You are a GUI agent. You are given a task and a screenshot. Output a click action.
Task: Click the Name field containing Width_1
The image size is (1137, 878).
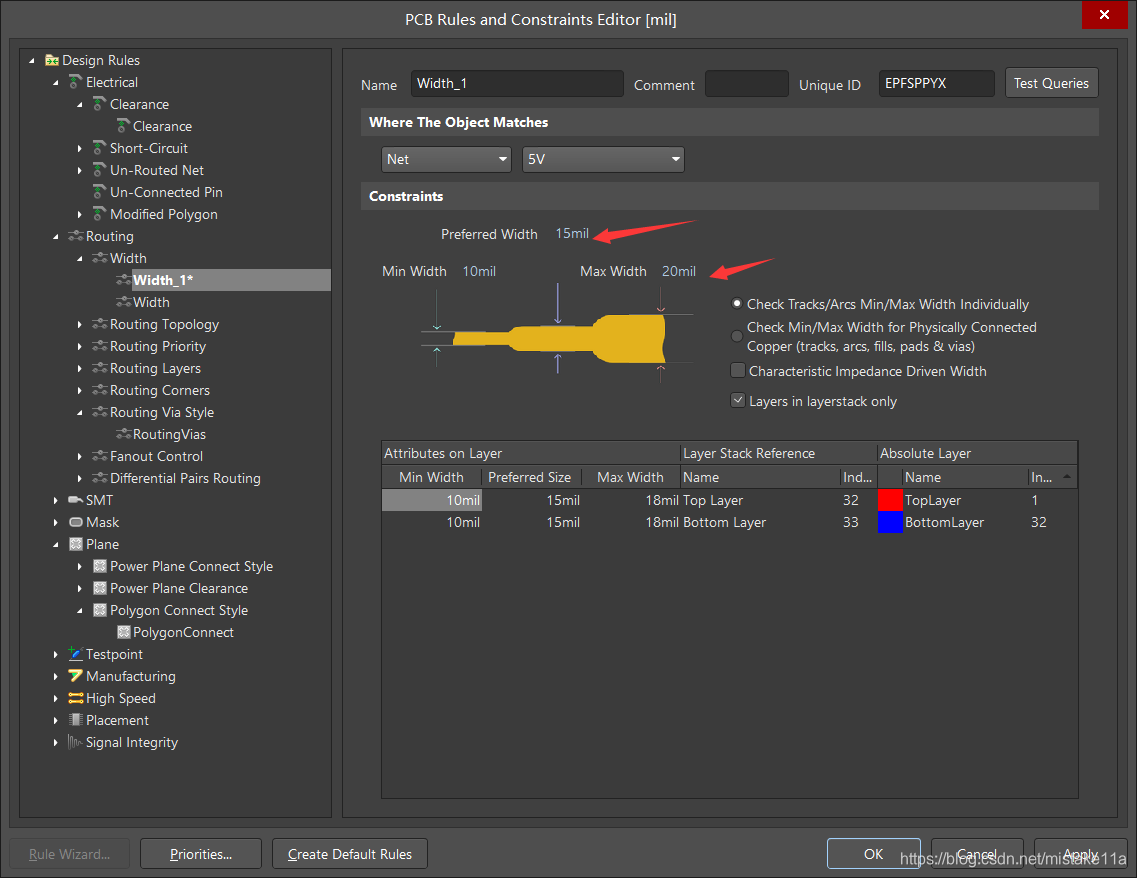pyautogui.click(x=518, y=84)
